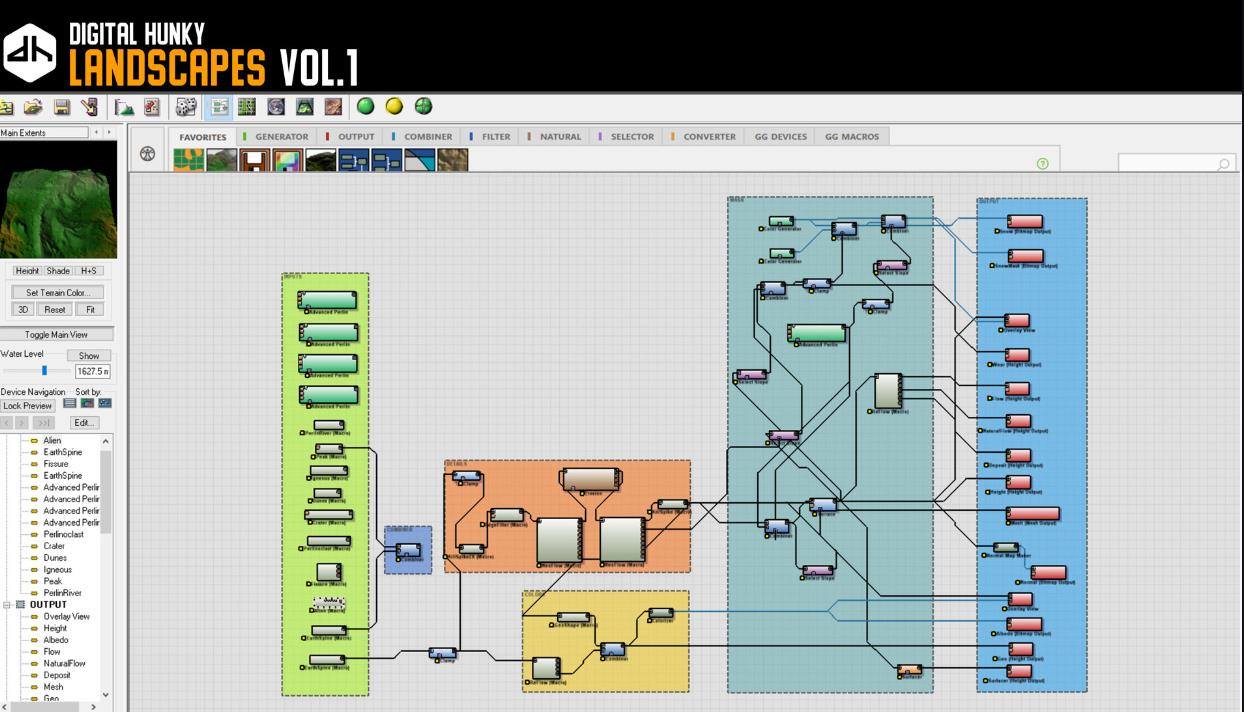Viewport: 1244px width, 712px height.
Task: Click the Reset view button
Action: 55,310
